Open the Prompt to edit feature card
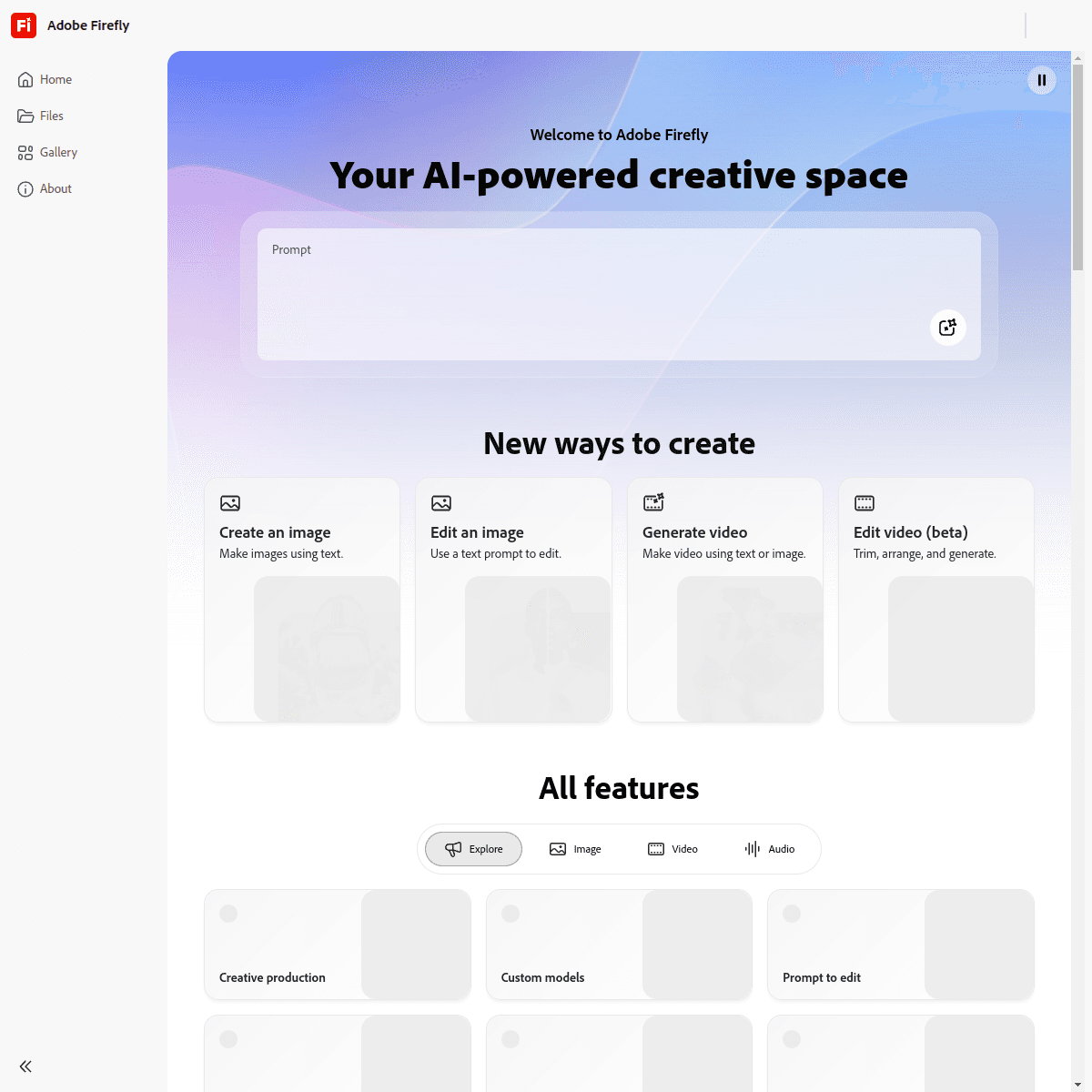1092x1092 pixels. click(901, 945)
